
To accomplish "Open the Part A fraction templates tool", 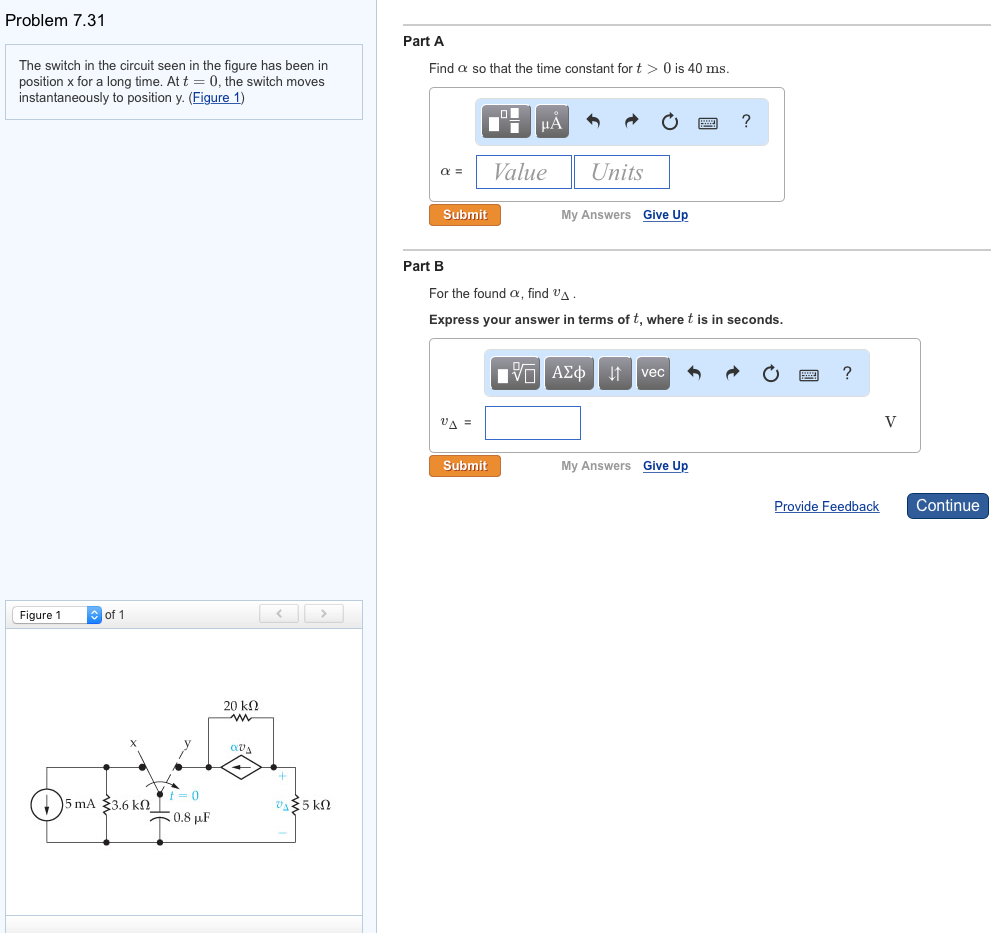I will click(x=507, y=122).
